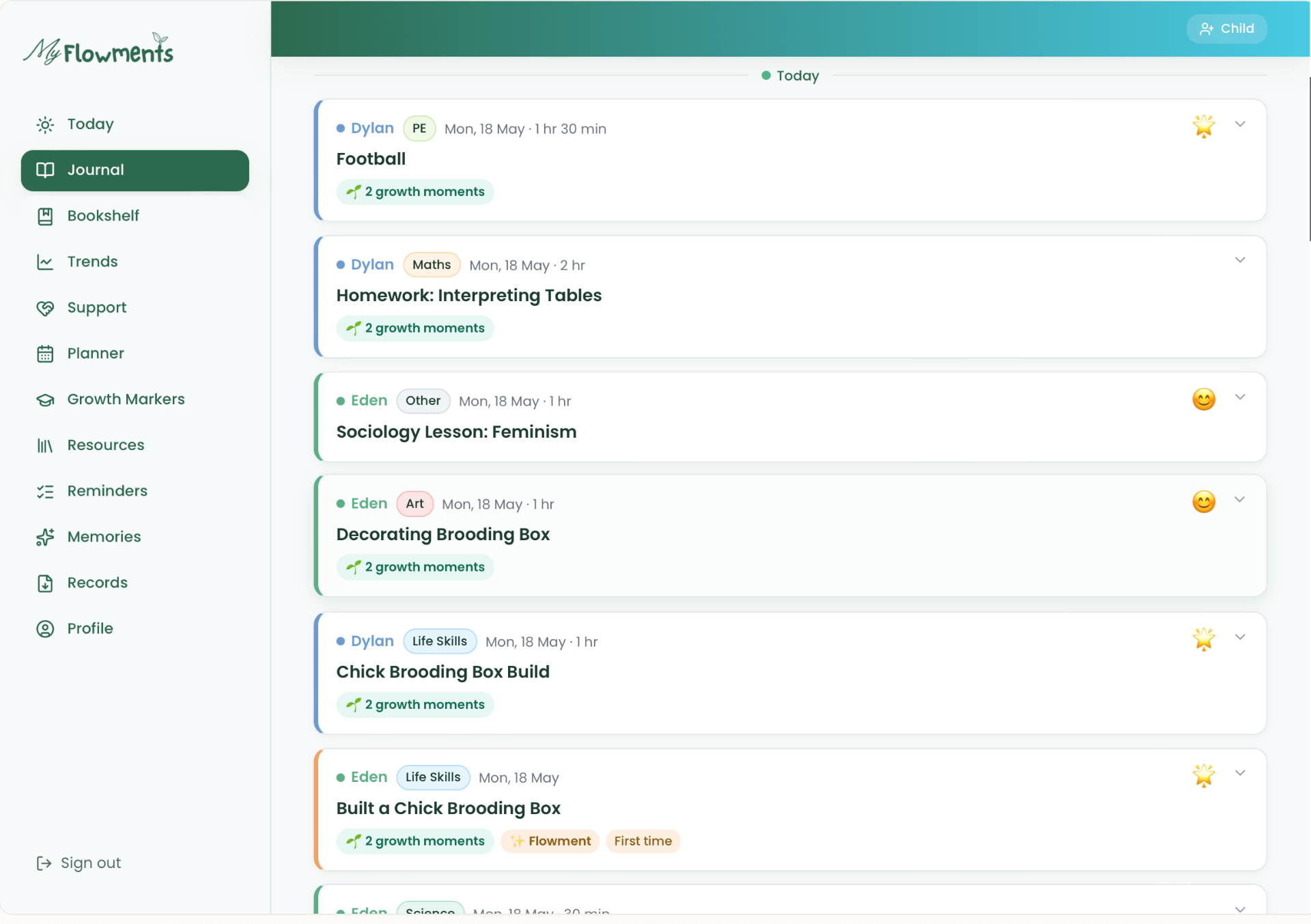The height and width of the screenshot is (924, 1311).
Task: Expand the Decorating Brooding Box entry
Action: 1240,500
